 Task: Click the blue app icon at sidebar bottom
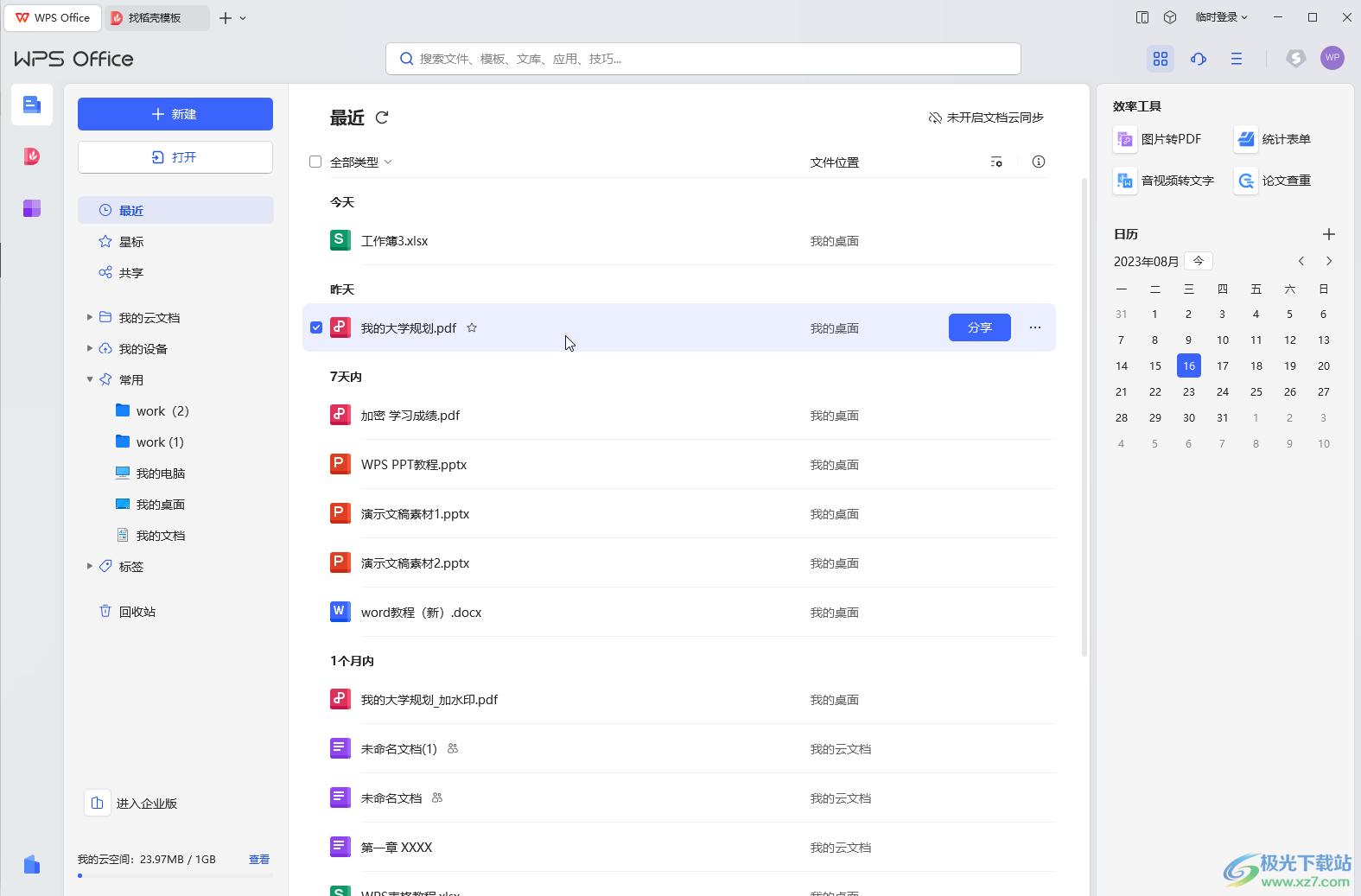coord(32,864)
